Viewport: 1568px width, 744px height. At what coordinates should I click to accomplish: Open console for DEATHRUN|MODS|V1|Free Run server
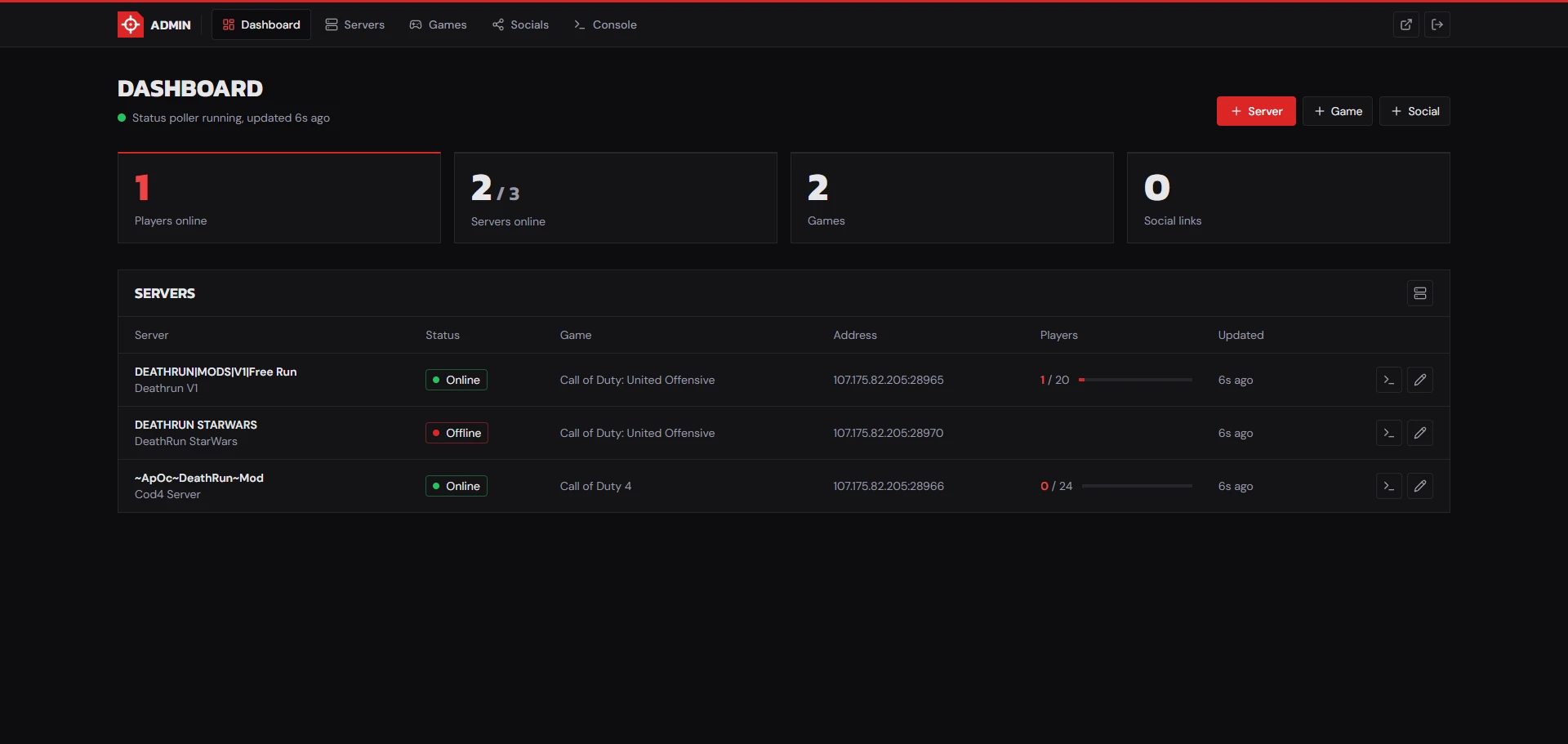point(1389,380)
